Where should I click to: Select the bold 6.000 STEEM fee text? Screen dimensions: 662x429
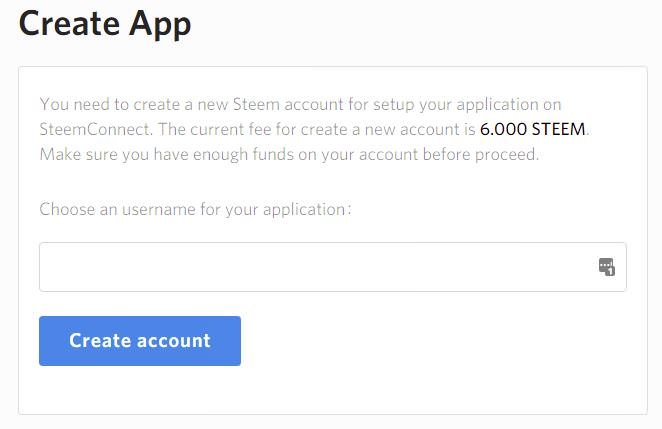pos(532,129)
